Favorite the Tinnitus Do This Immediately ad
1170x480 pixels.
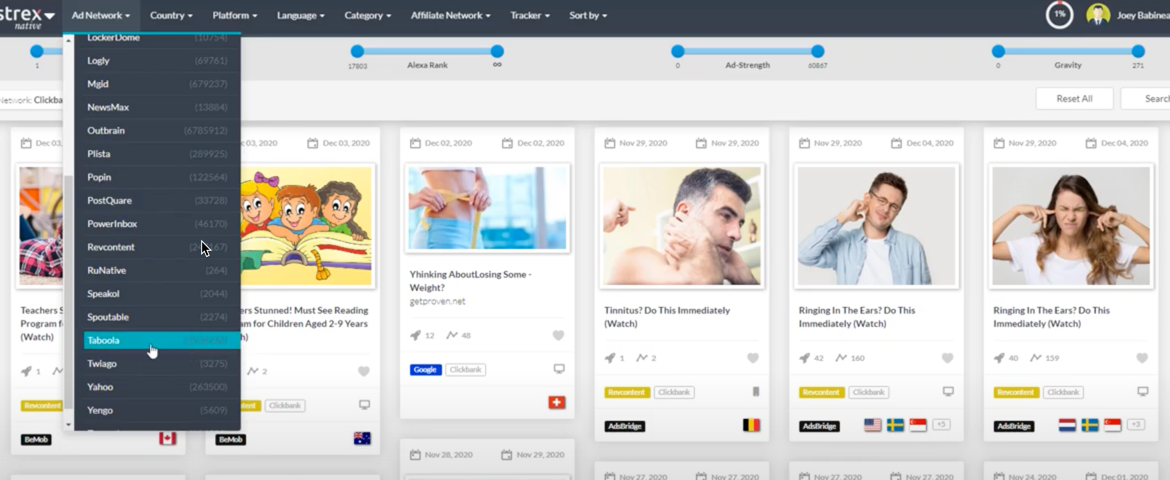753,358
